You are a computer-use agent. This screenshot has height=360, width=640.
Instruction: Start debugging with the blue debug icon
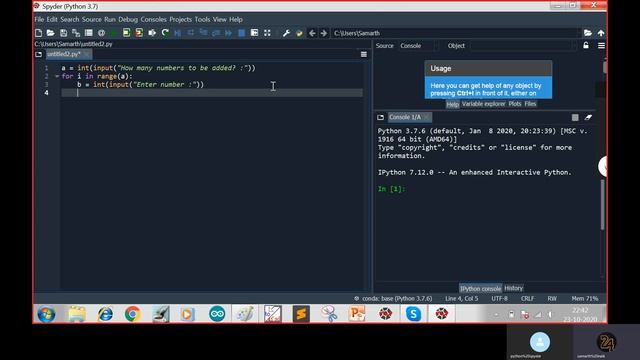coord(178,33)
